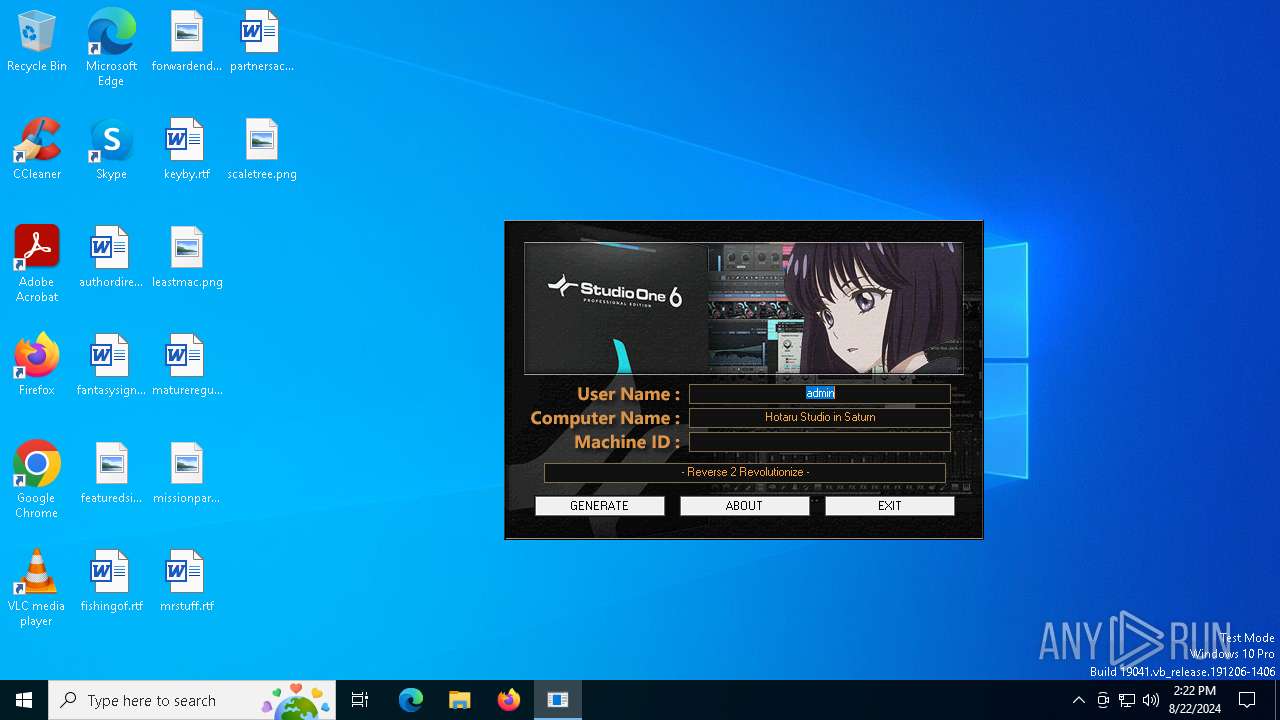Open Edge from the taskbar

[411, 700]
